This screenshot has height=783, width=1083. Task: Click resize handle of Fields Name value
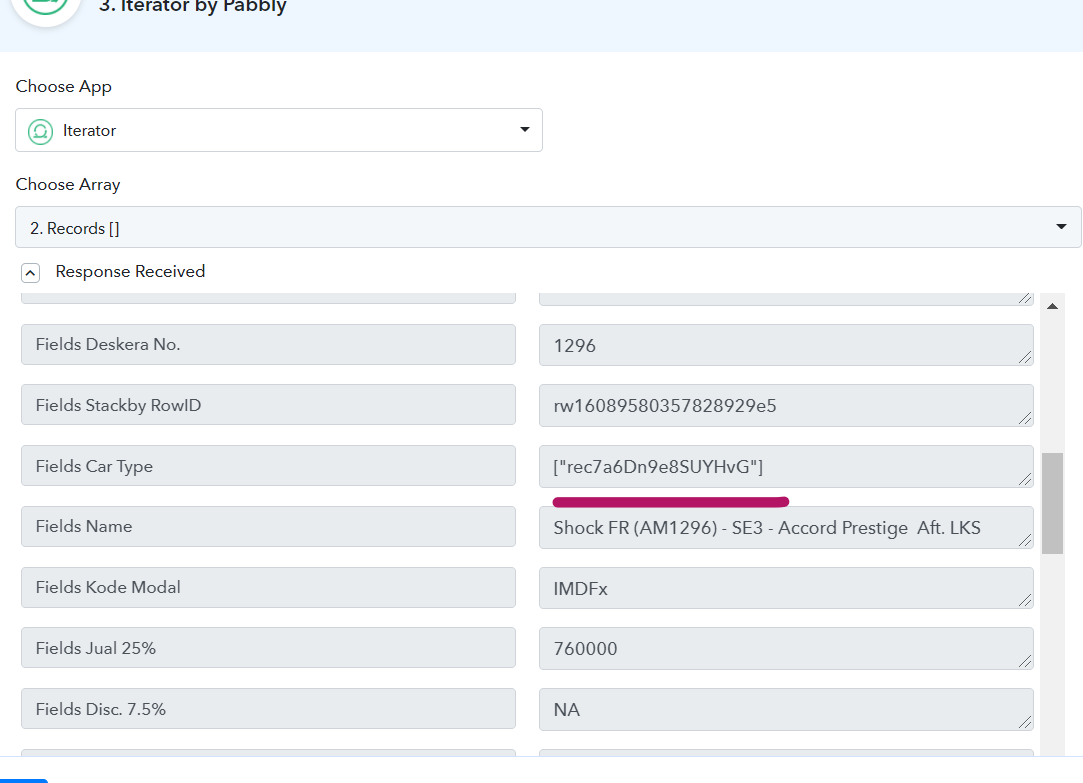click(x=1025, y=541)
